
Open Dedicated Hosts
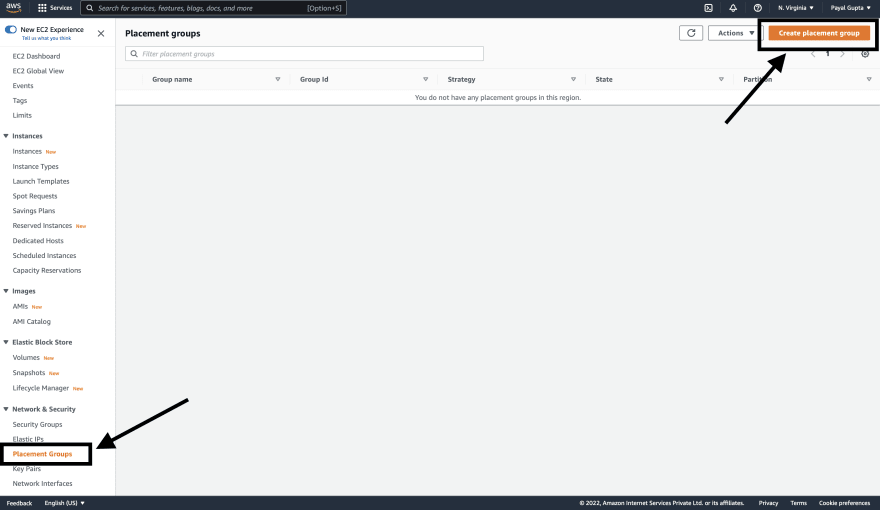[38, 241]
